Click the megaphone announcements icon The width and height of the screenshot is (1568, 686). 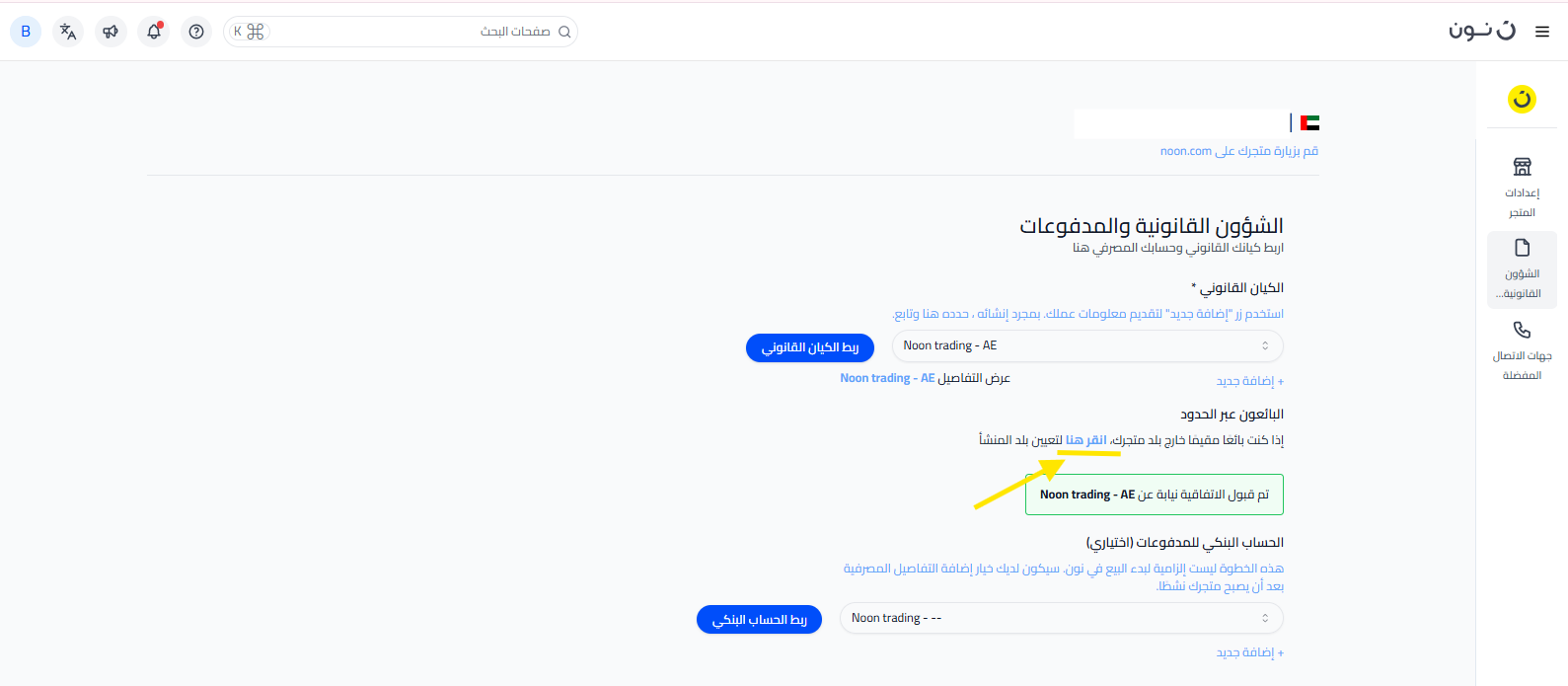(111, 32)
